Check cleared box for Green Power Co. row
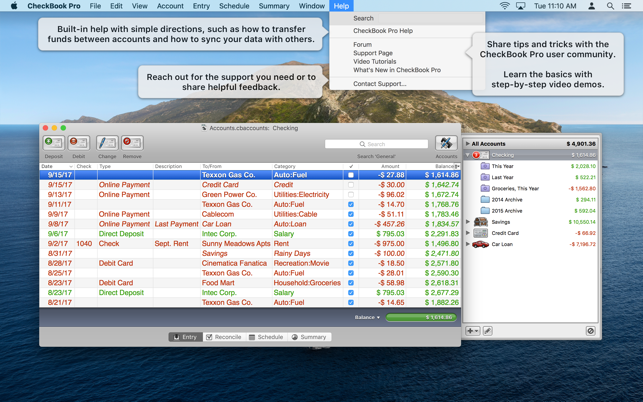Image resolution: width=643 pixels, height=402 pixels. [x=351, y=195]
